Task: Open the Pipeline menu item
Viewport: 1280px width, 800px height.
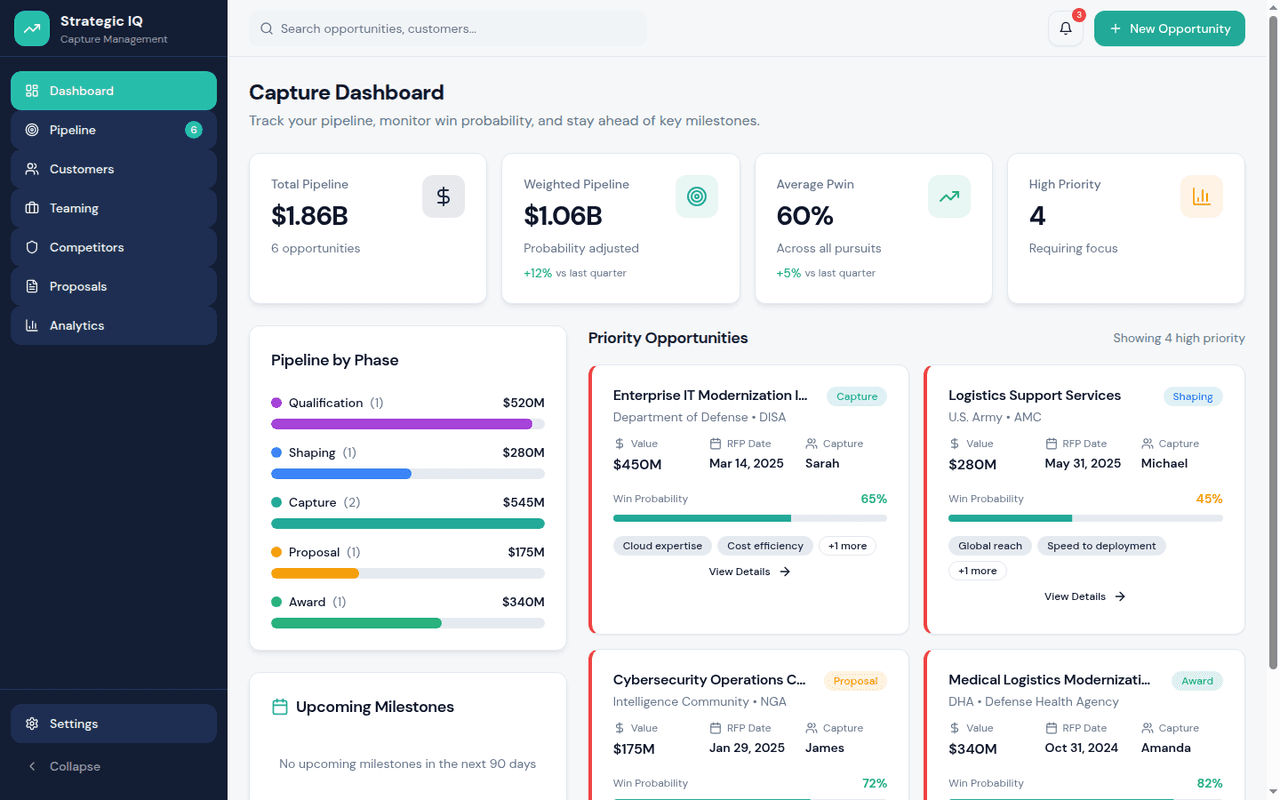Action: pos(114,130)
